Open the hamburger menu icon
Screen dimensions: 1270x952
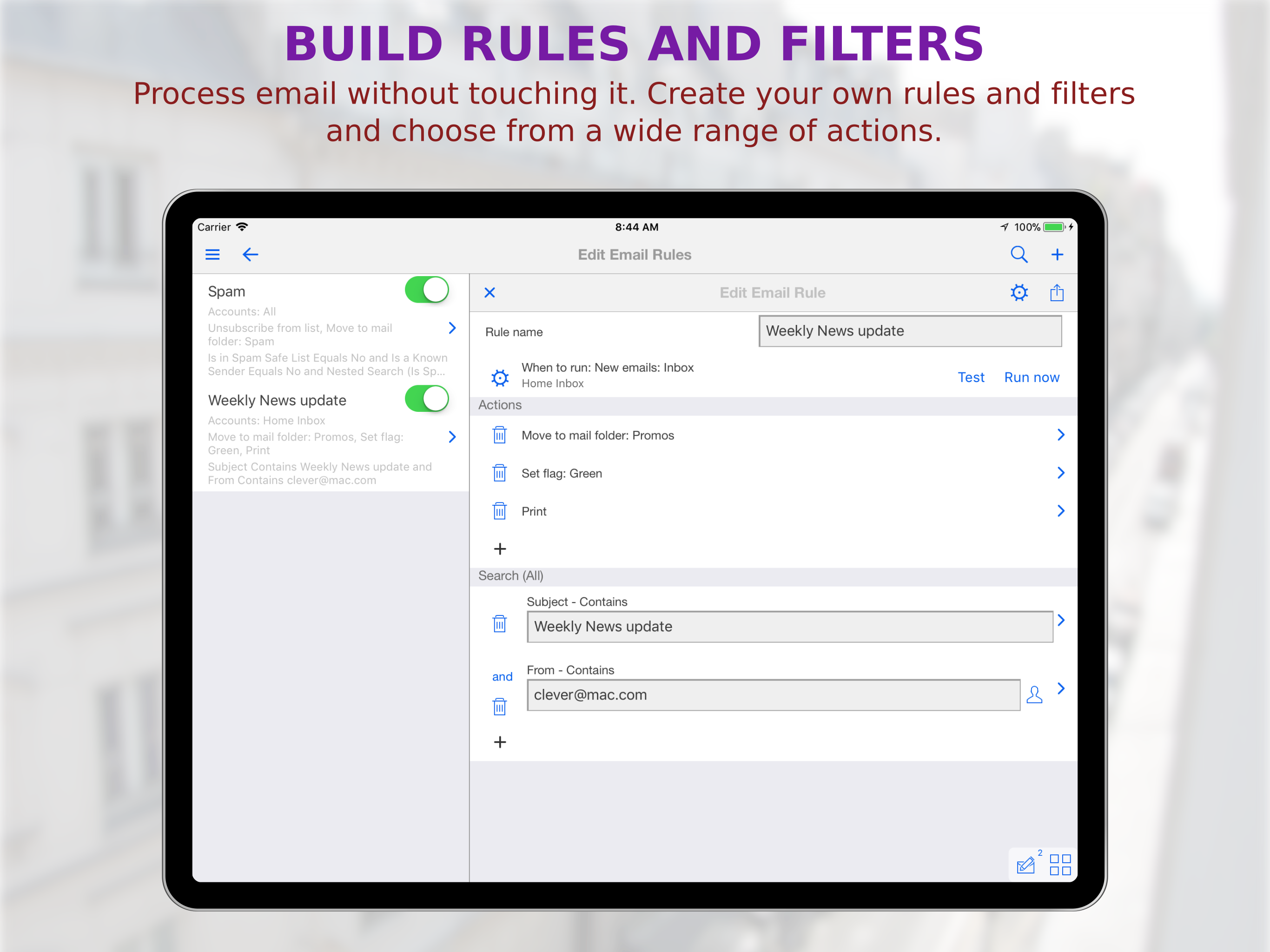pyautogui.click(x=212, y=254)
